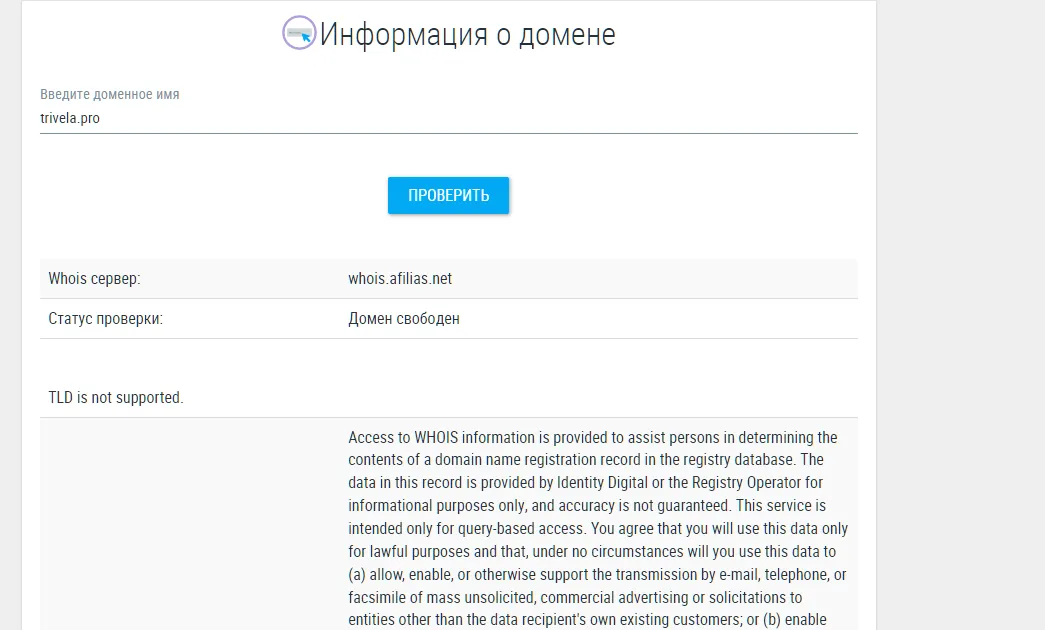Click the domain name input field

click(x=449, y=119)
